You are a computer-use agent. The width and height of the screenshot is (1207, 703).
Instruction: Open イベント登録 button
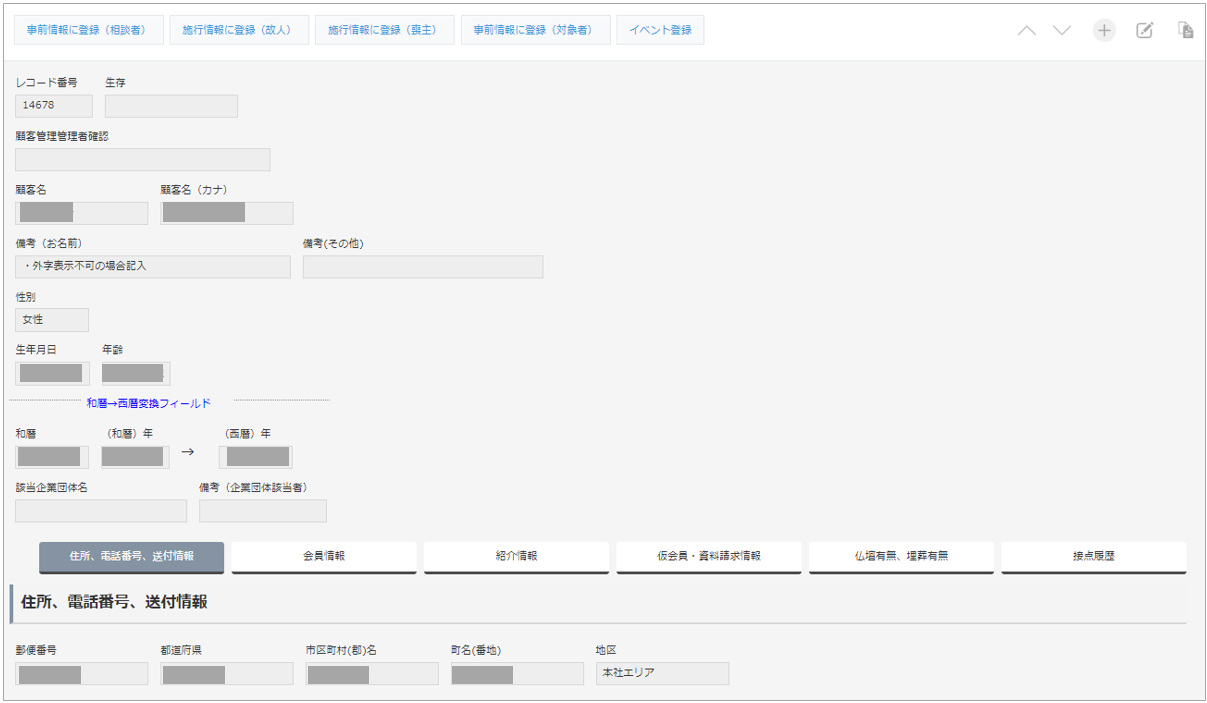pos(660,30)
